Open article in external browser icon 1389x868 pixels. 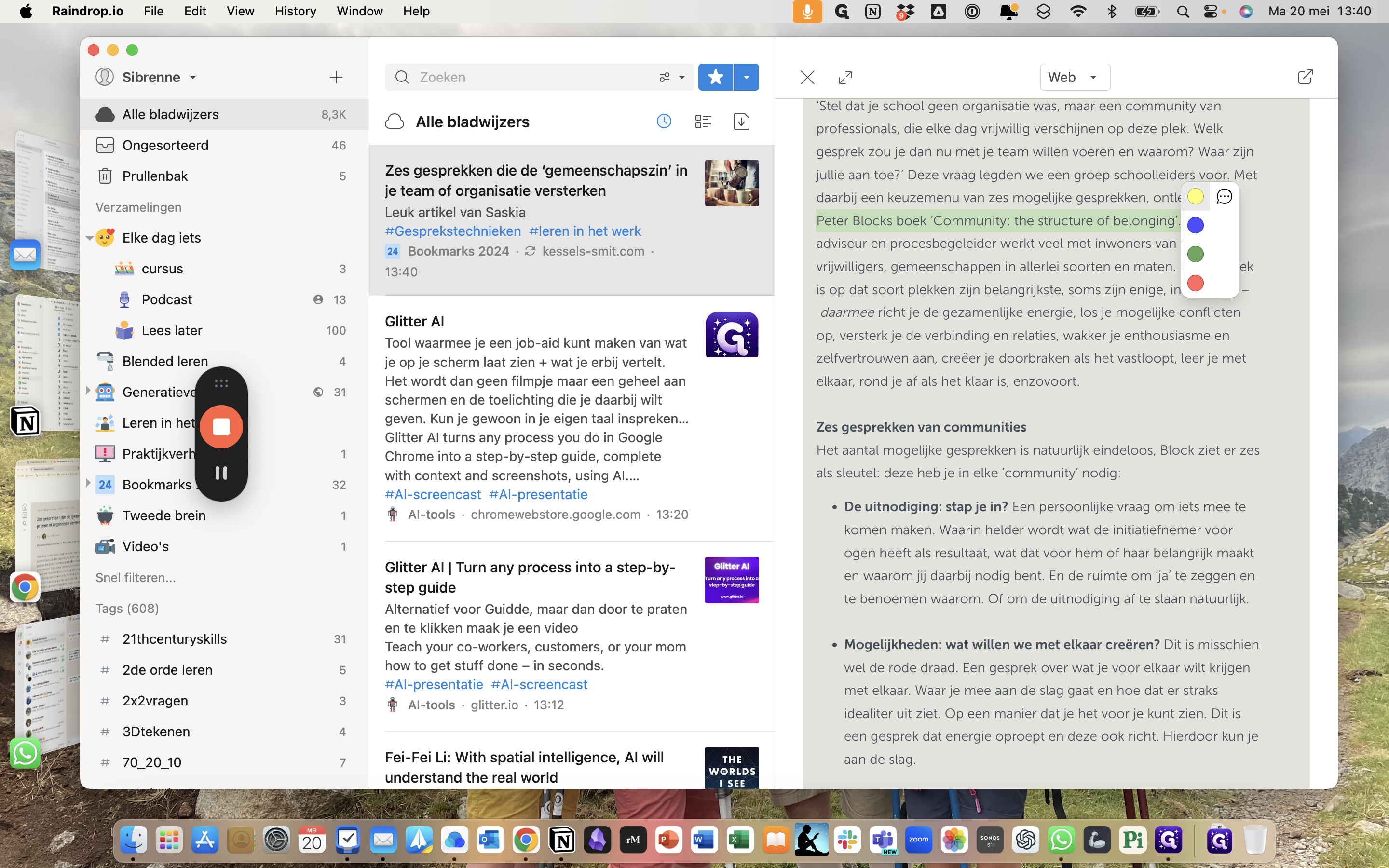(1305, 77)
